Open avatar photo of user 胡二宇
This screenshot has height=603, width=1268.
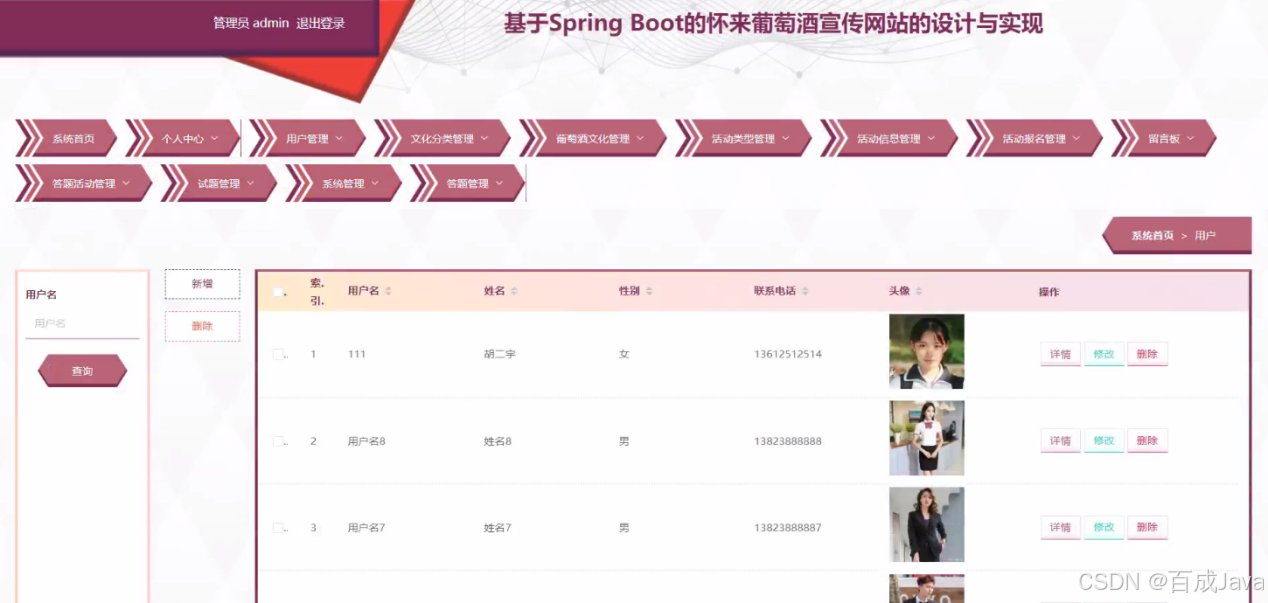(x=926, y=351)
